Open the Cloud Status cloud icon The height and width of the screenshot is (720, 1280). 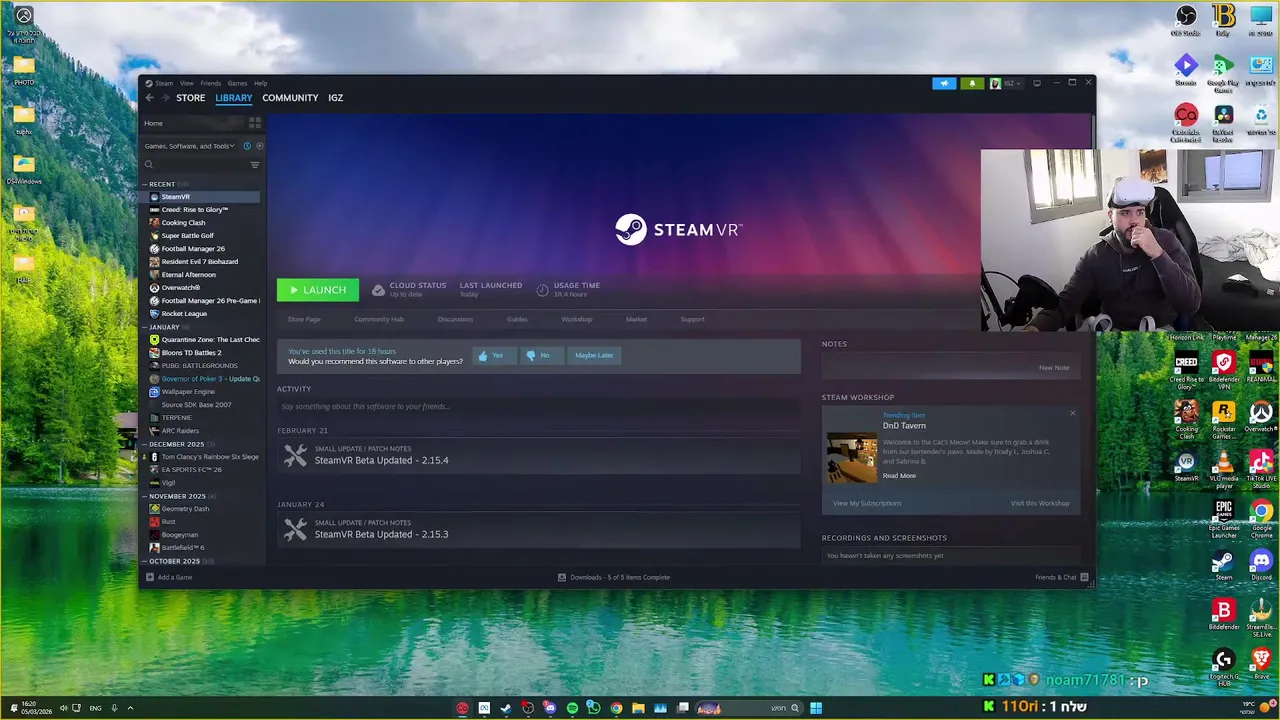click(x=378, y=290)
